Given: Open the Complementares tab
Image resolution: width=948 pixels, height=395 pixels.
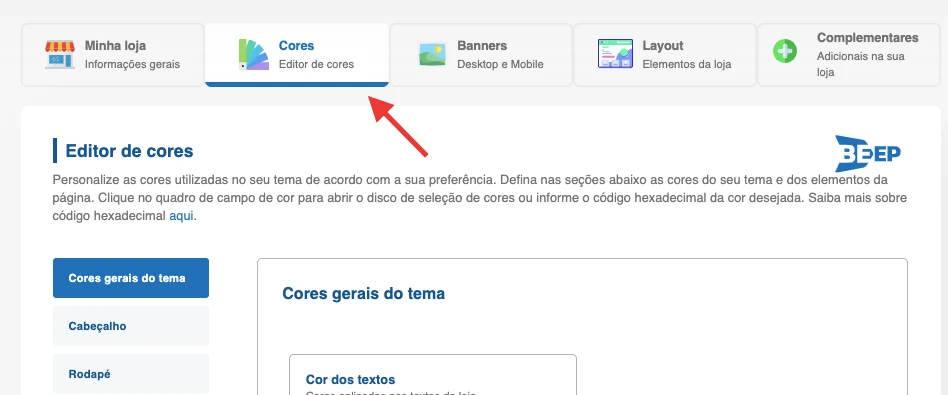Looking at the screenshot, I should (848, 55).
